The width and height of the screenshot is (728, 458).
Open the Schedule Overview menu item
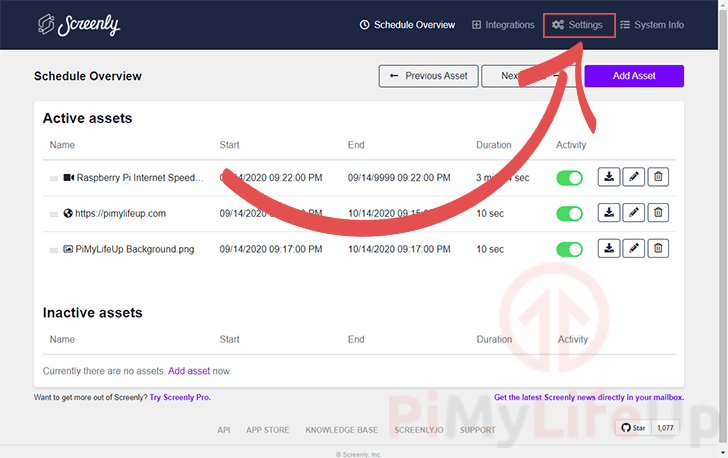click(408, 25)
